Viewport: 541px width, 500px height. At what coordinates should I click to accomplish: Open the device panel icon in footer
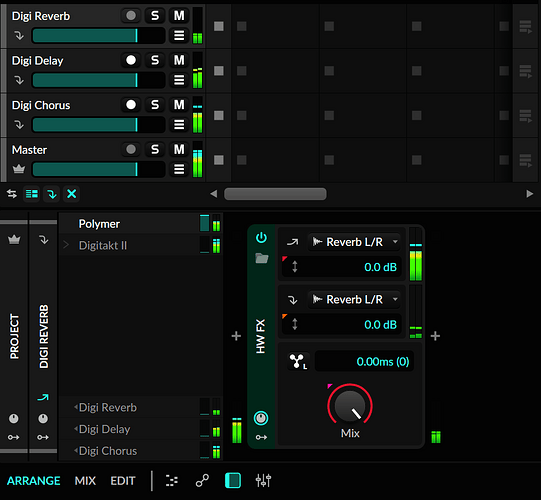coord(233,480)
